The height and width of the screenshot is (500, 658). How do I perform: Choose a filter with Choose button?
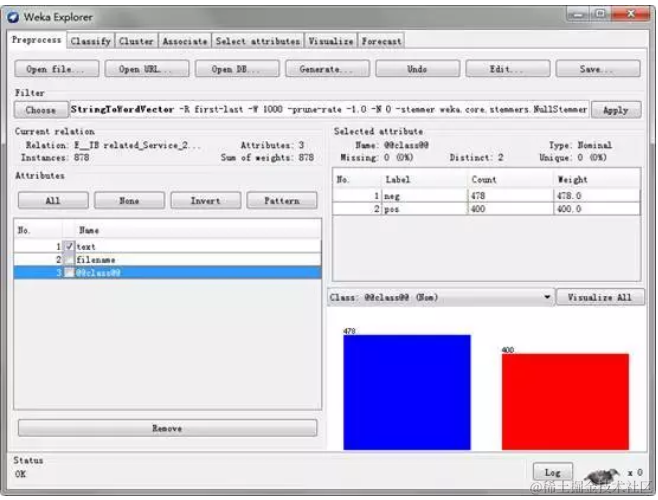coord(41,110)
